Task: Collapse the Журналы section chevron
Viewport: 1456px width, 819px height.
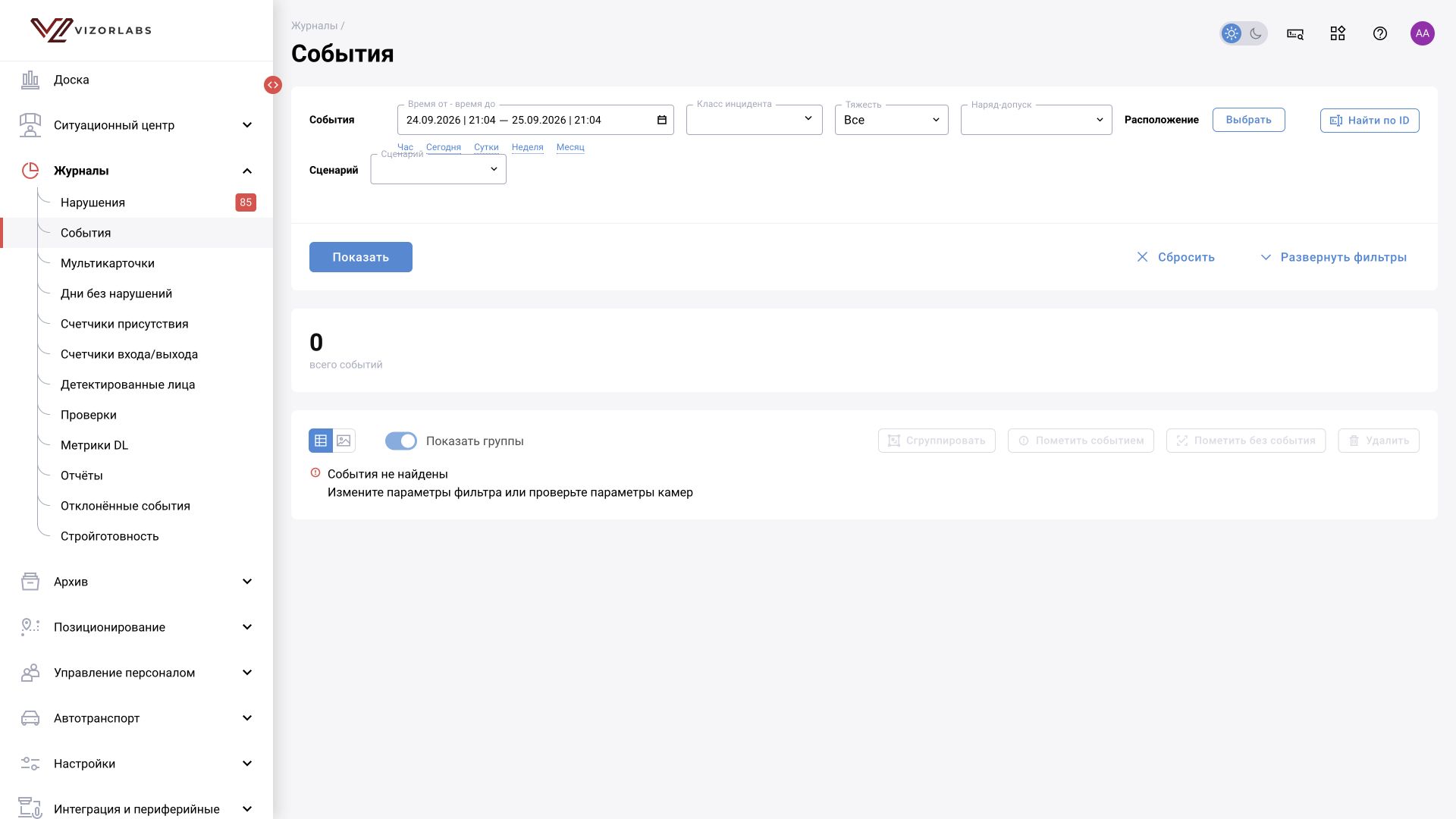Action: coord(247,171)
